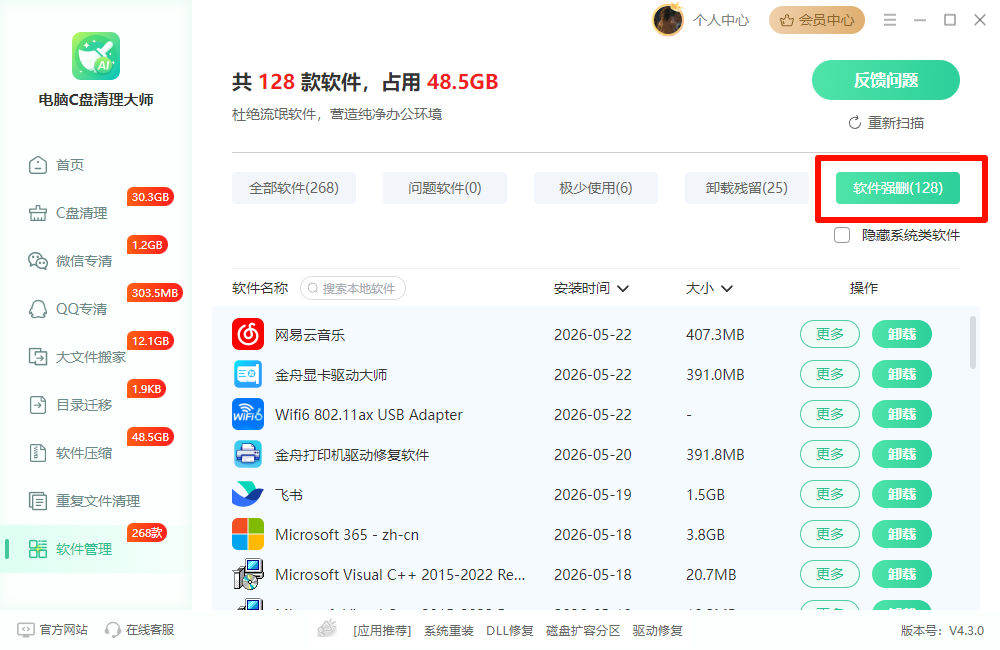Open 更多 options for Microsoft 365

(x=830, y=535)
